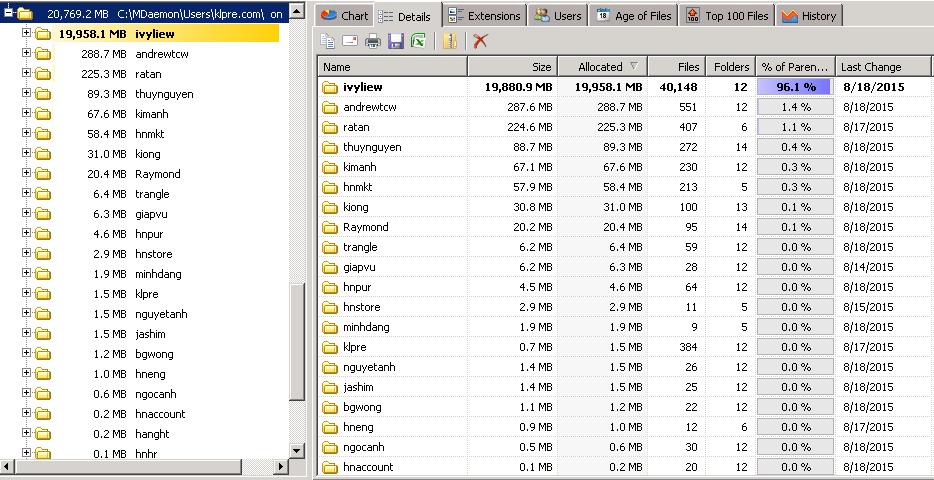Click the tree's horizontal scrollbar left arrow
934x480 pixels.
(7, 466)
